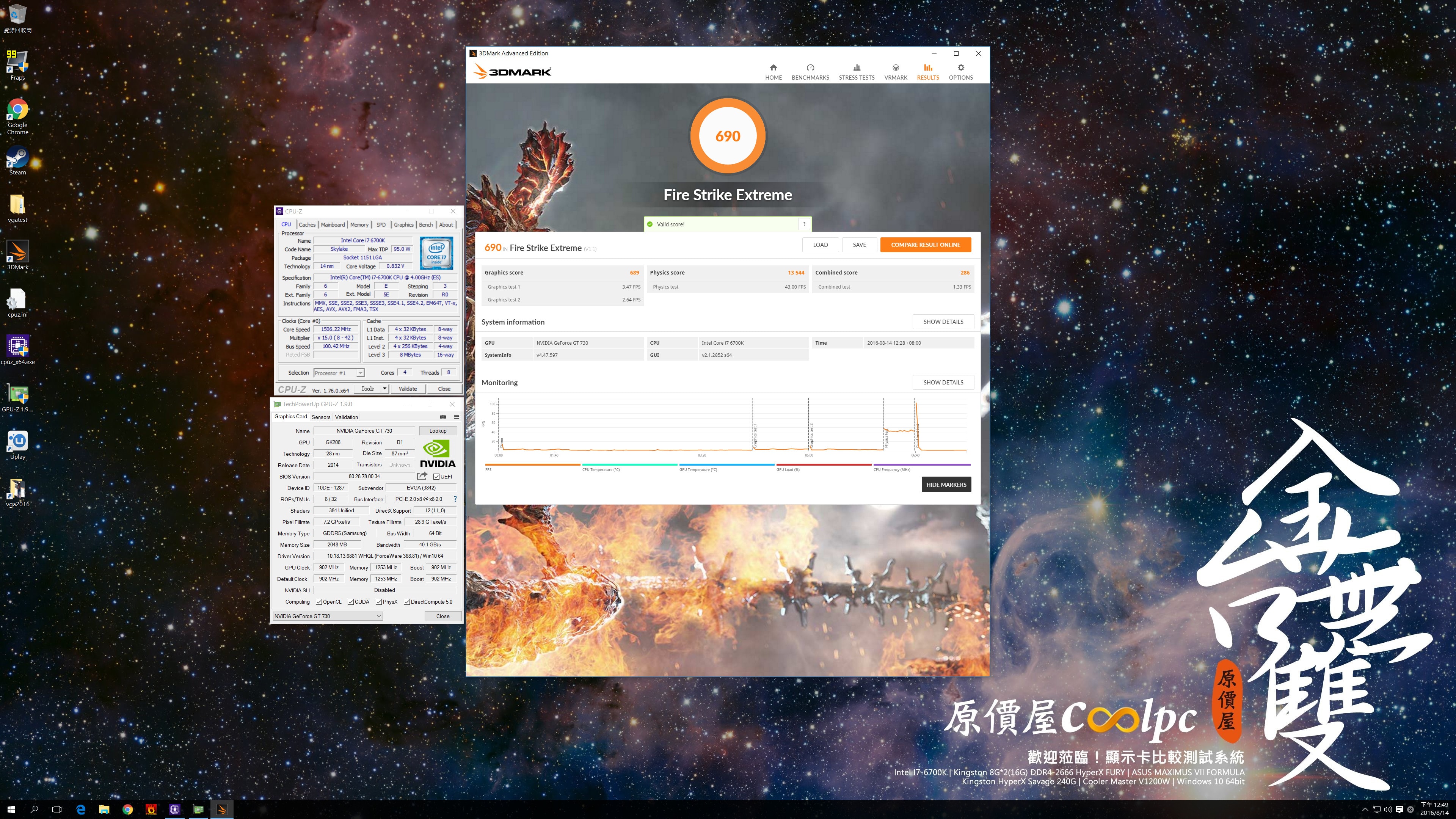
Task: Click the SAVE button in 3DMark
Action: (859, 245)
